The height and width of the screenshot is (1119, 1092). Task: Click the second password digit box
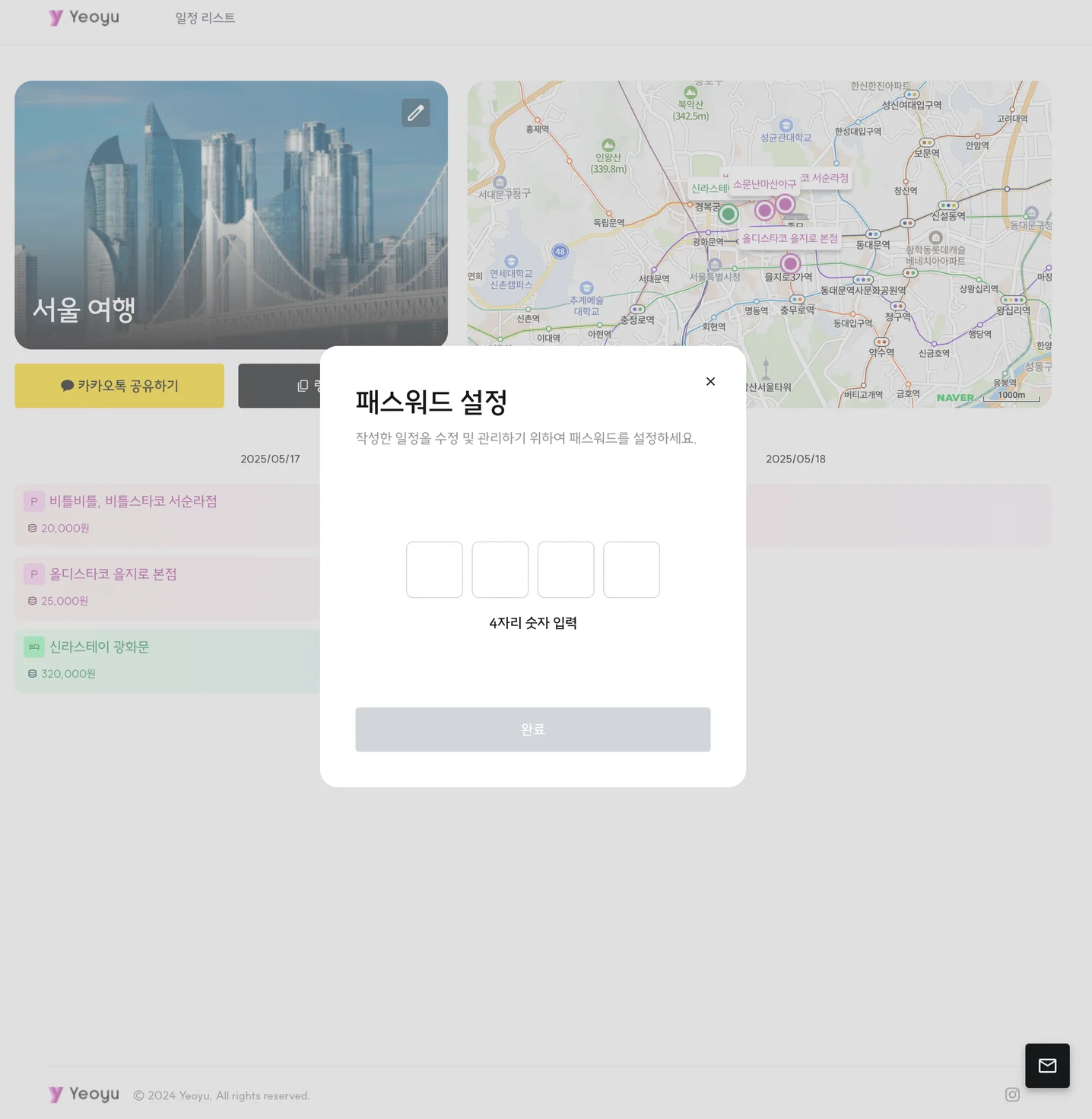(500, 570)
